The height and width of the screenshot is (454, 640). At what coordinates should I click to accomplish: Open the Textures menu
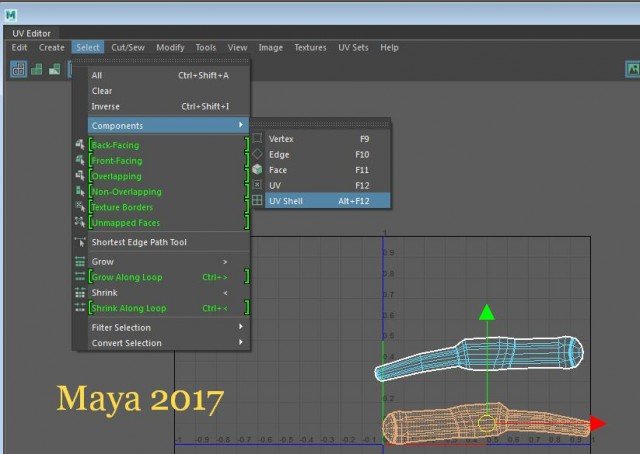pyautogui.click(x=310, y=47)
